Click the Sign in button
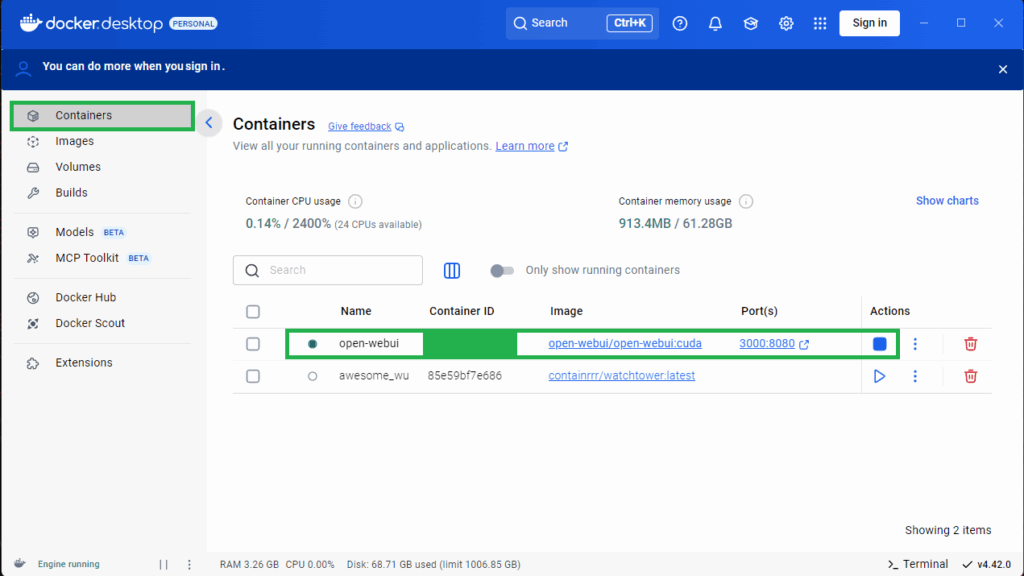Image resolution: width=1024 pixels, height=576 pixels. (869, 23)
